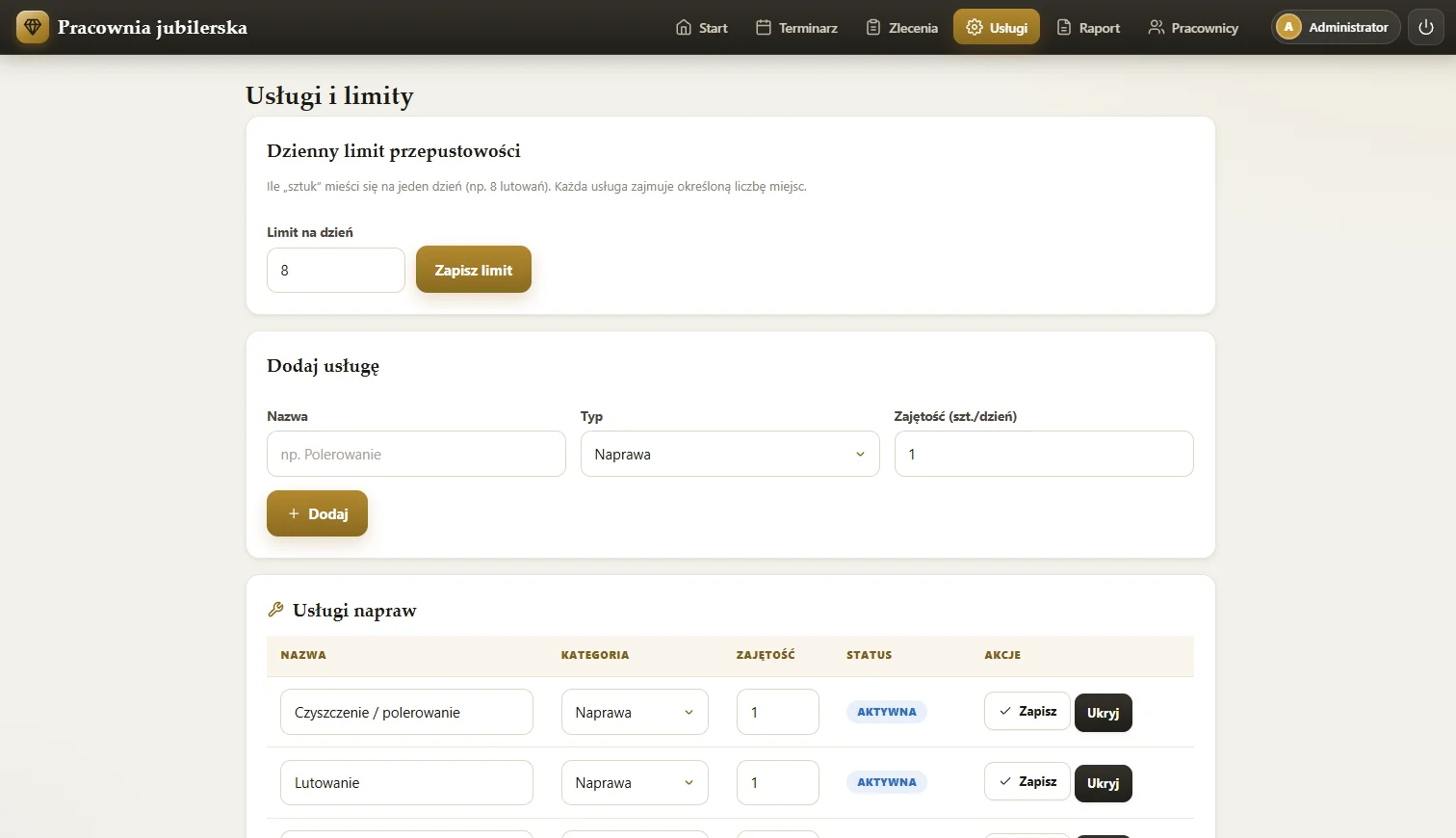Click the Dodaj usługę heading
Image resolution: width=1456 pixels, height=838 pixels.
[323, 366]
